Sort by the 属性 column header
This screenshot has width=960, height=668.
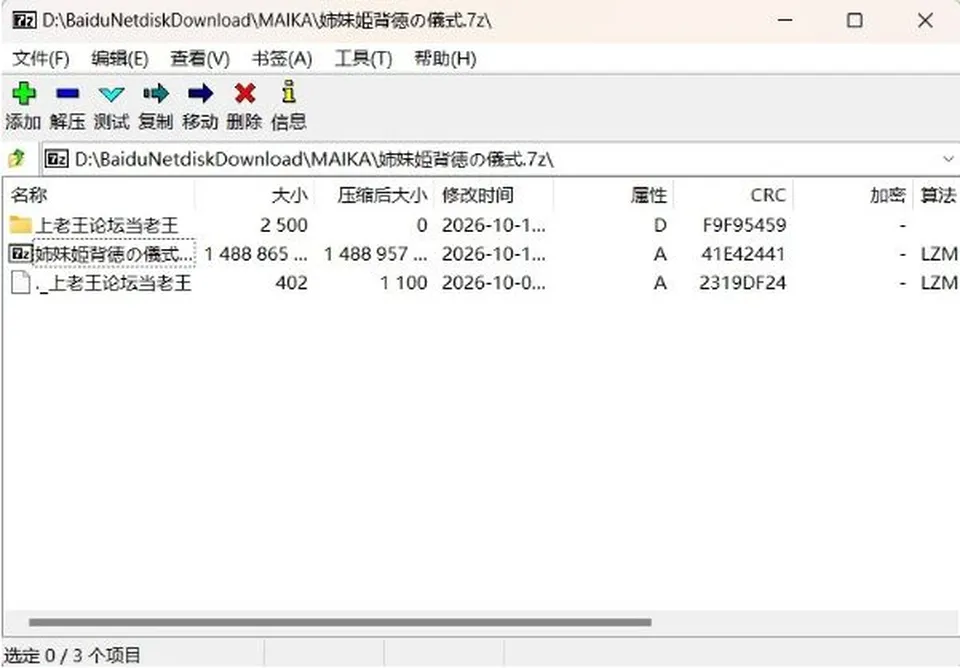(x=614, y=195)
